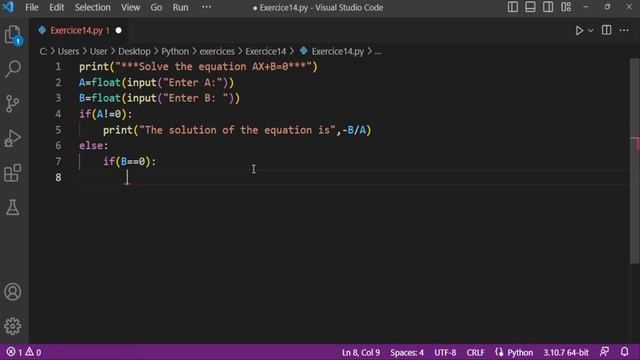Screen dimensions: 640x360
Task: Click 'if(B==0):' on line 7
Action: coord(129,162)
